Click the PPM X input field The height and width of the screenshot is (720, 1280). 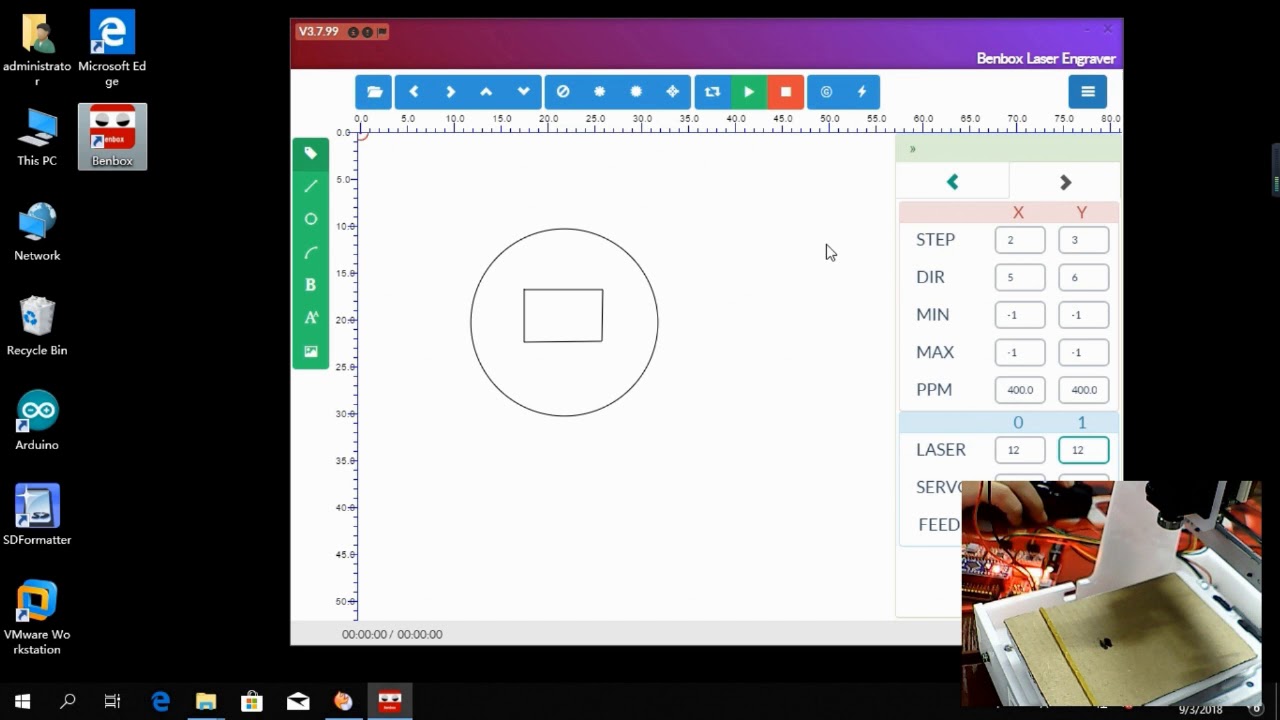point(1020,390)
